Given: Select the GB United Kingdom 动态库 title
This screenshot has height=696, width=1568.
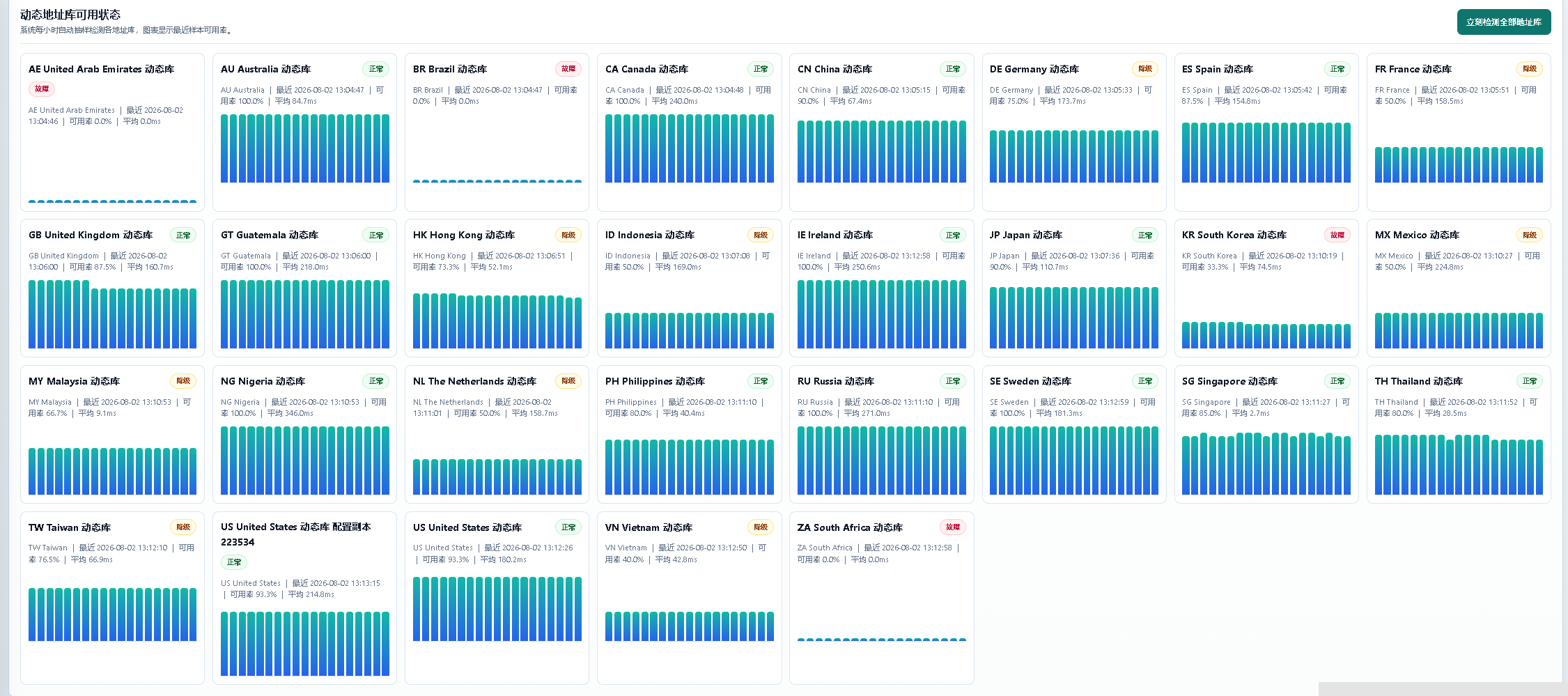Looking at the screenshot, I should [91, 235].
